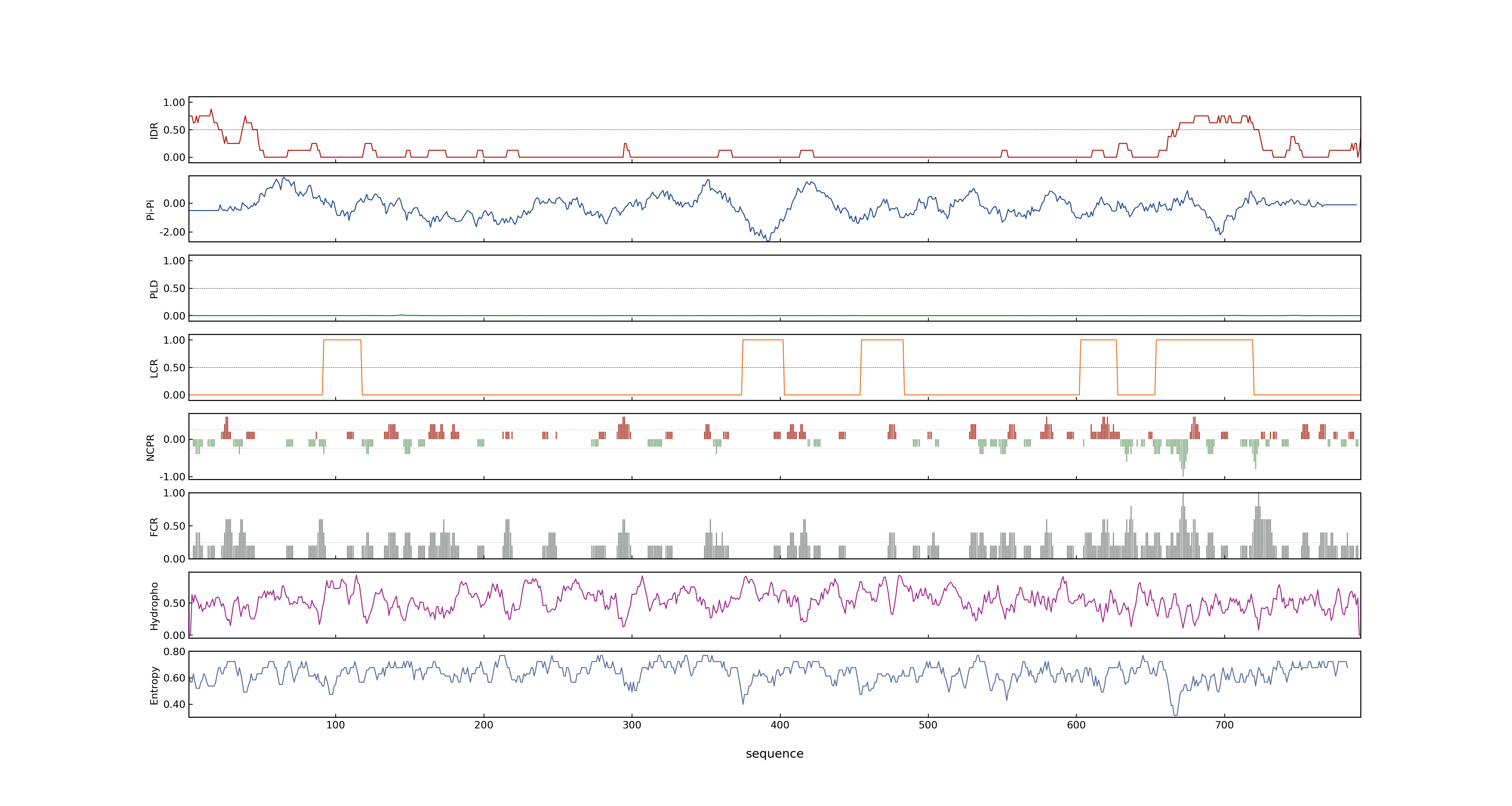1512x806 pixels.
Task: Click the 0.00 tick on LCR axis
Action: [174, 395]
